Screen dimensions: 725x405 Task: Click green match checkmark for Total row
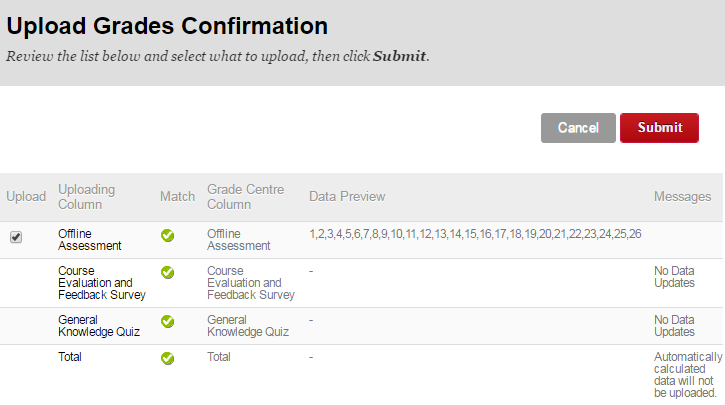point(168,358)
